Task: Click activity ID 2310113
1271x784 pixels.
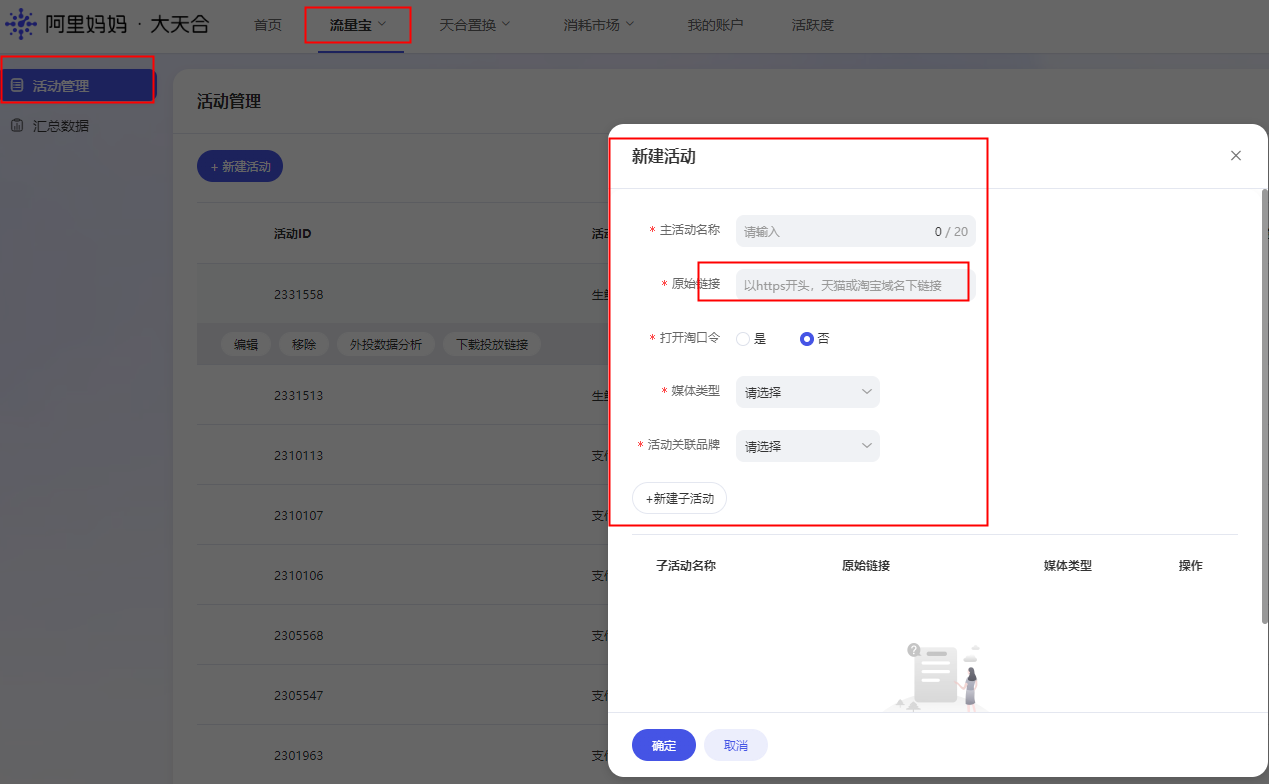Action: pos(298,455)
